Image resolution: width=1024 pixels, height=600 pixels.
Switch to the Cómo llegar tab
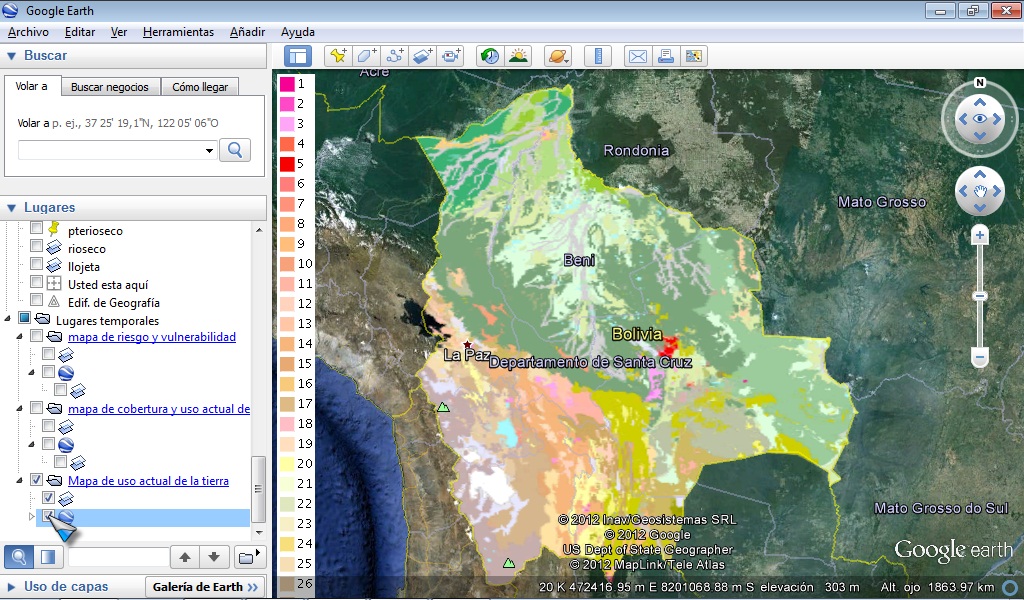point(199,86)
